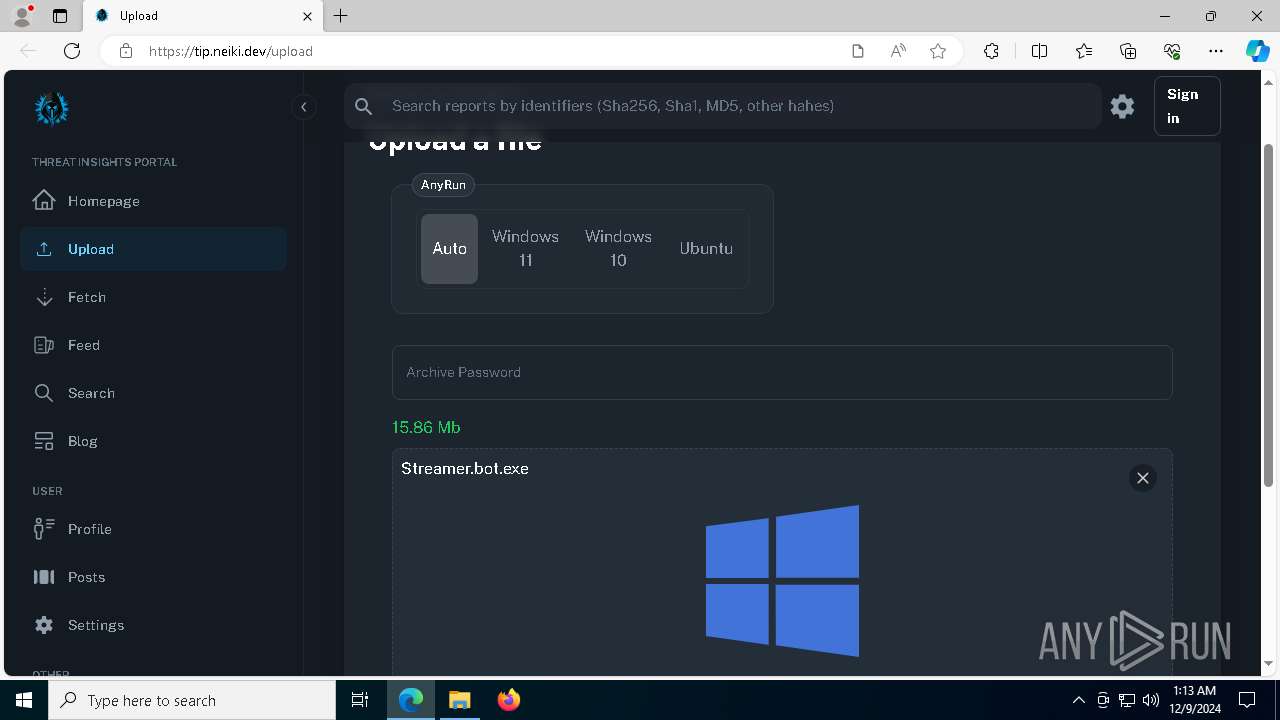Open the Microsoft Edge taskbar icon
1280x720 pixels.
pos(411,700)
